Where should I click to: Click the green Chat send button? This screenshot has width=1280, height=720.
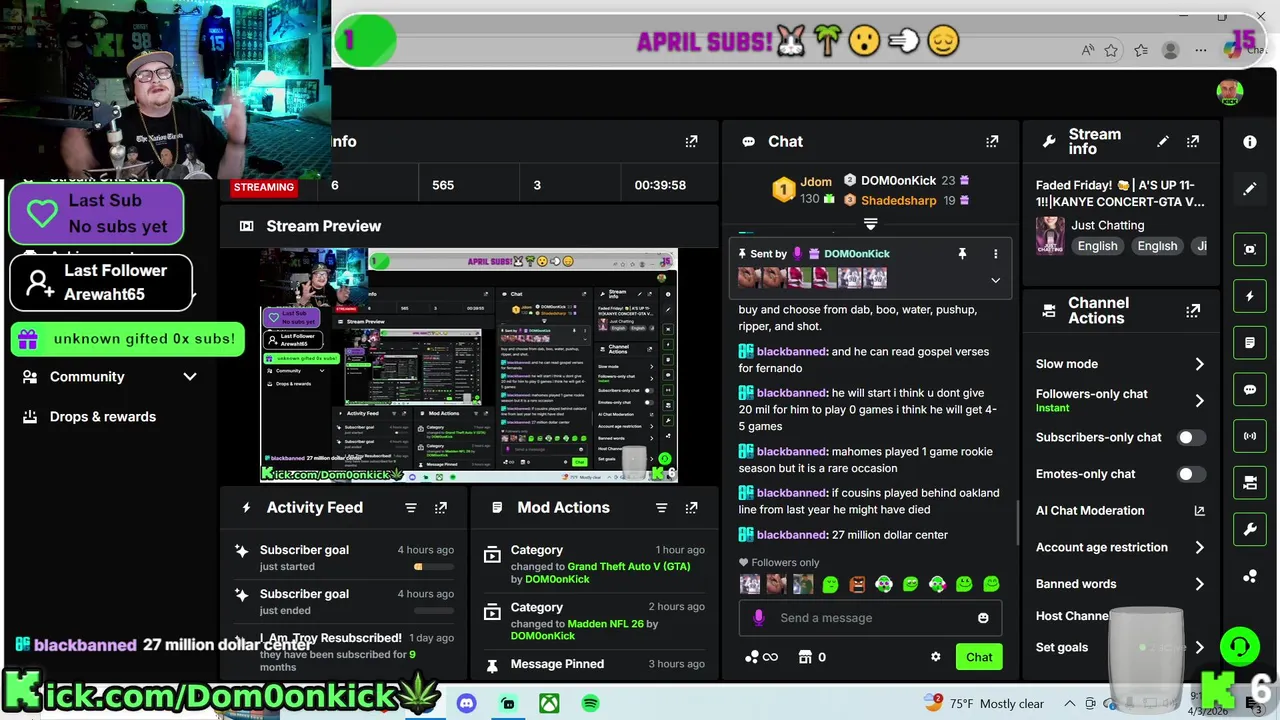coord(979,657)
